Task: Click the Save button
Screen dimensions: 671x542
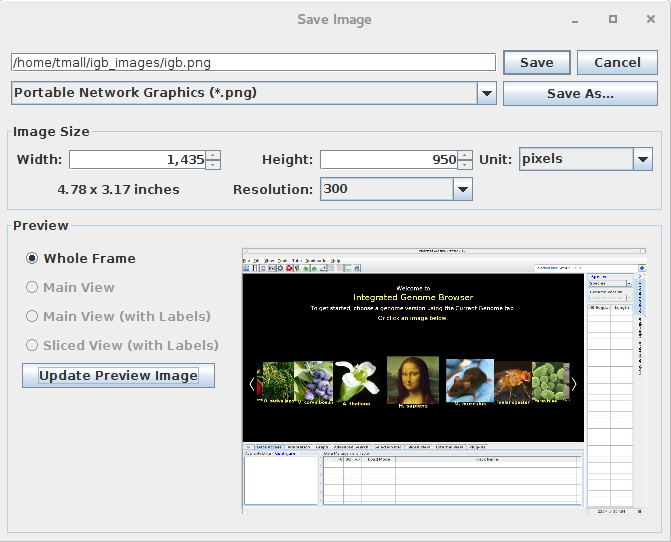Action: tap(537, 62)
